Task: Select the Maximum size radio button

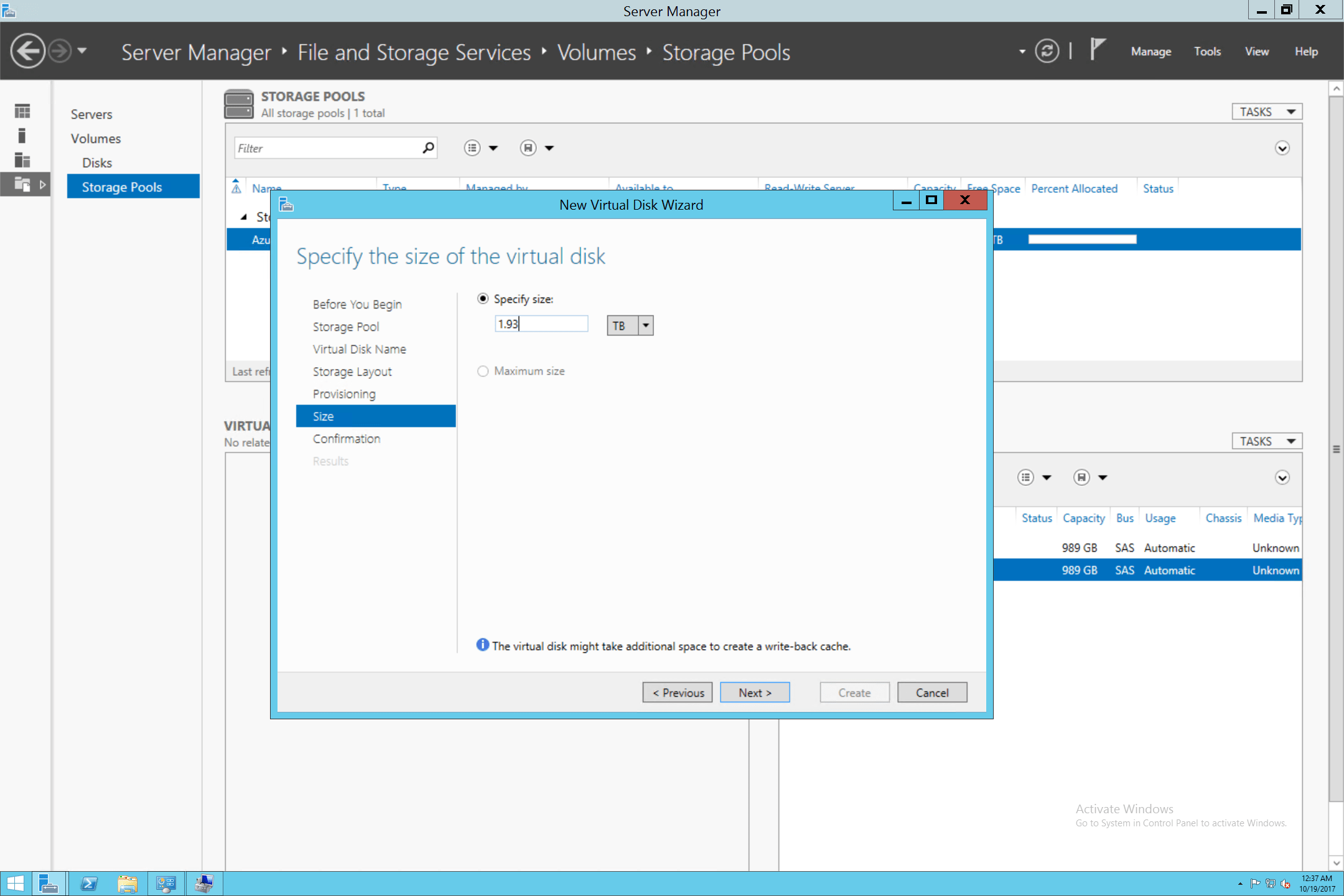Action: tap(483, 371)
